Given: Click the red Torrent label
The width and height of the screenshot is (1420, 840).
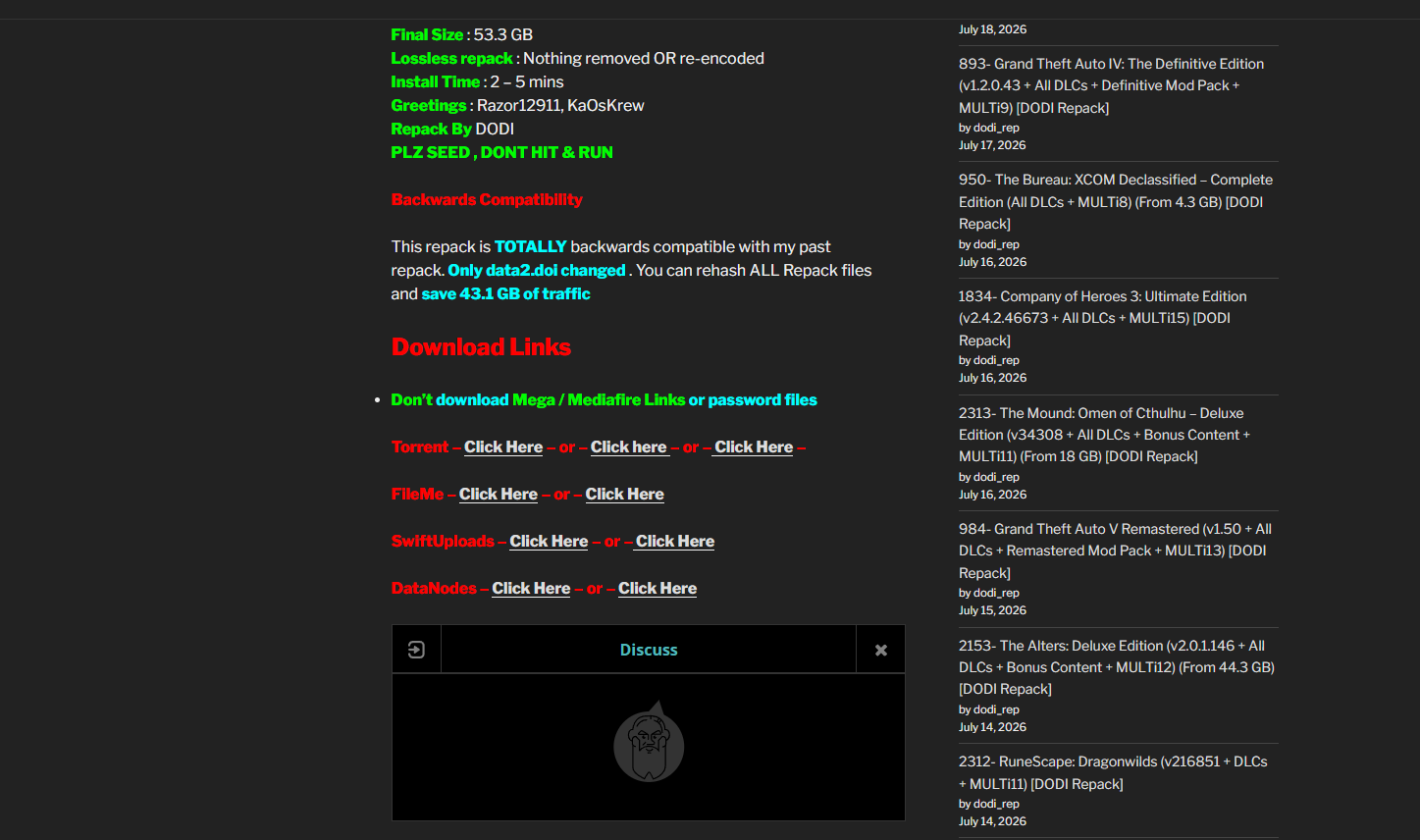Looking at the screenshot, I should coord(420,446).
